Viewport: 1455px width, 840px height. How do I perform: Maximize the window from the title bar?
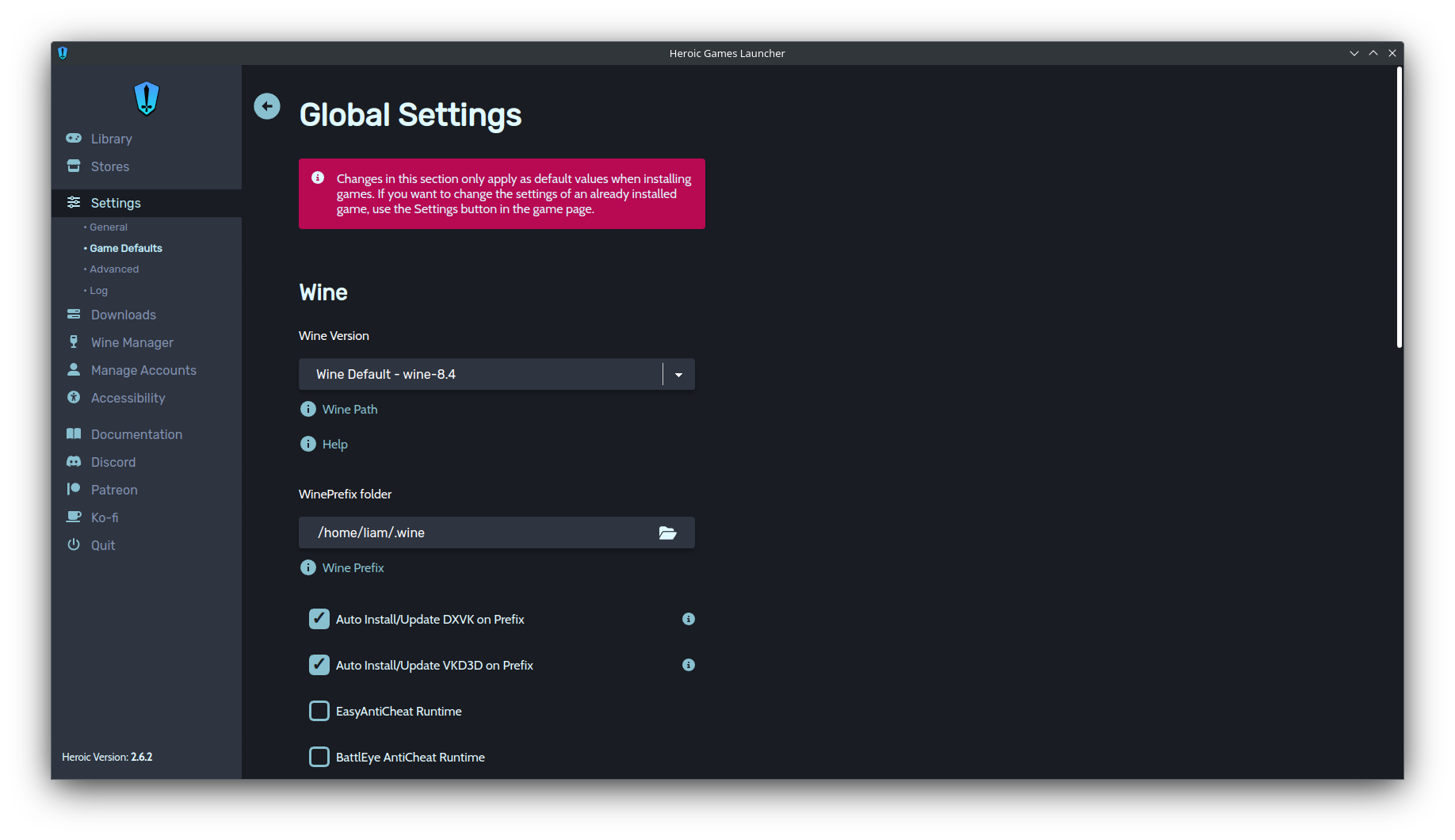pos(1373,53)
